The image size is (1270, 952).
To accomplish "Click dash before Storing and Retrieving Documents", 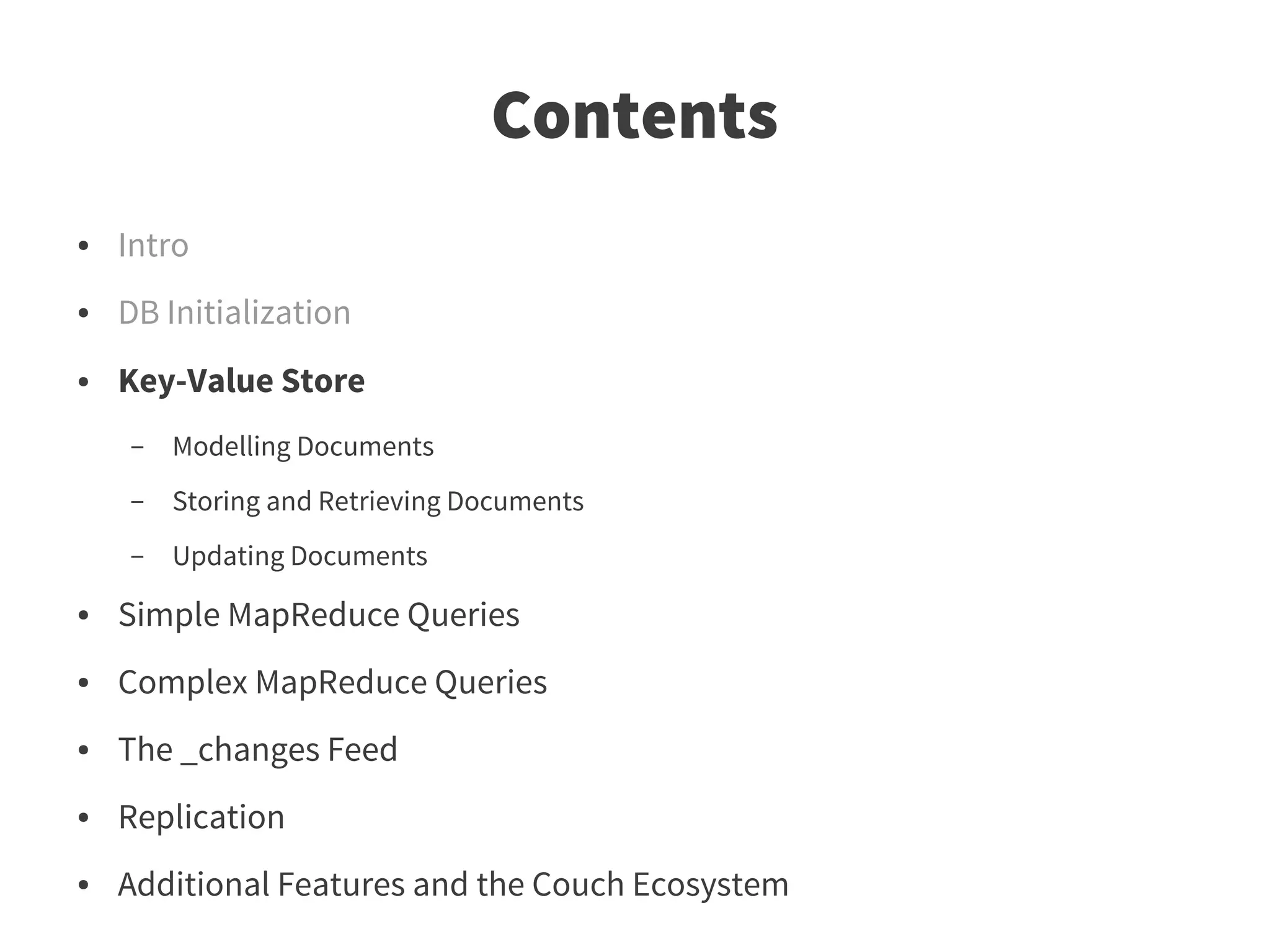I will 138,502.
